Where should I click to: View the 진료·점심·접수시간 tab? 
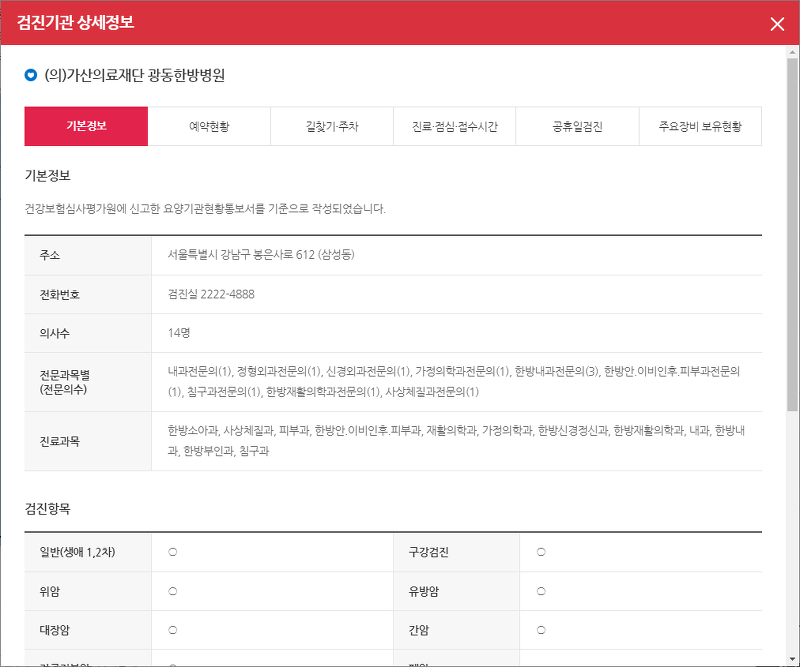click(456, 127)
